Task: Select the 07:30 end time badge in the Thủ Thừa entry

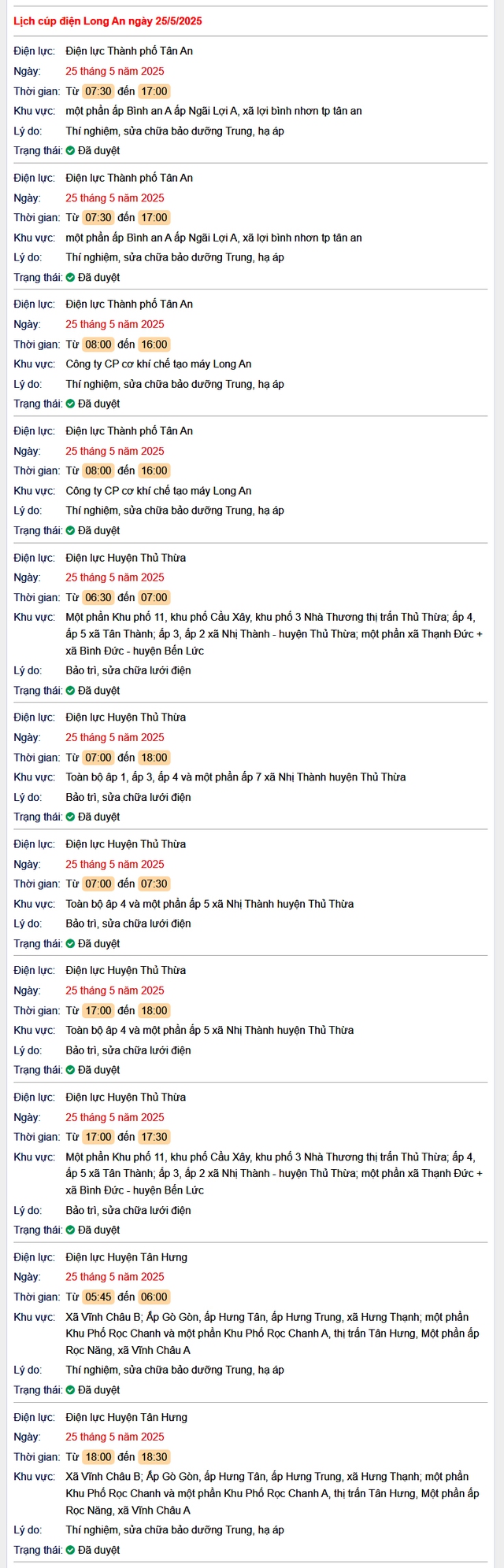Action: pyautogui.click(x=154, y=884)
